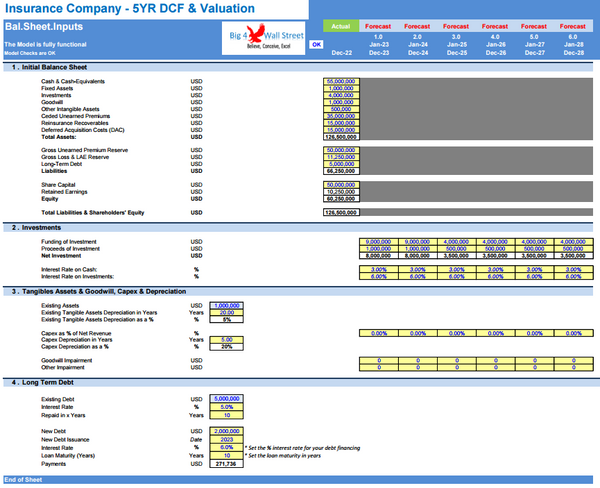Select the Other Intangible Assets 500,000 cell

(341, 109)
